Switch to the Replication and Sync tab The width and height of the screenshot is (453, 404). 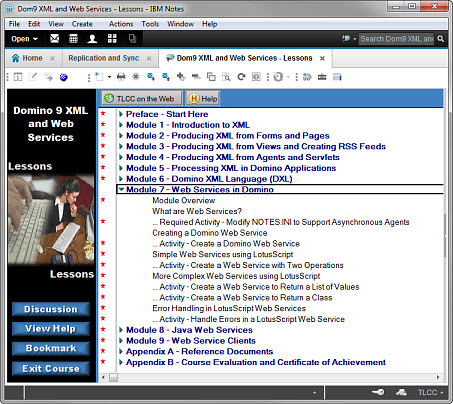click(104, 58)
